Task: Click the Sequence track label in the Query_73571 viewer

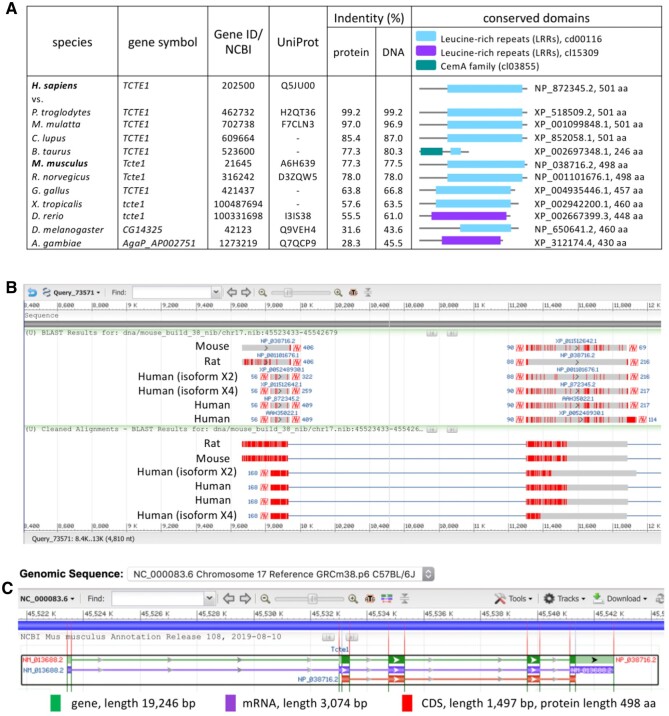Action: (x=41, y=316)
